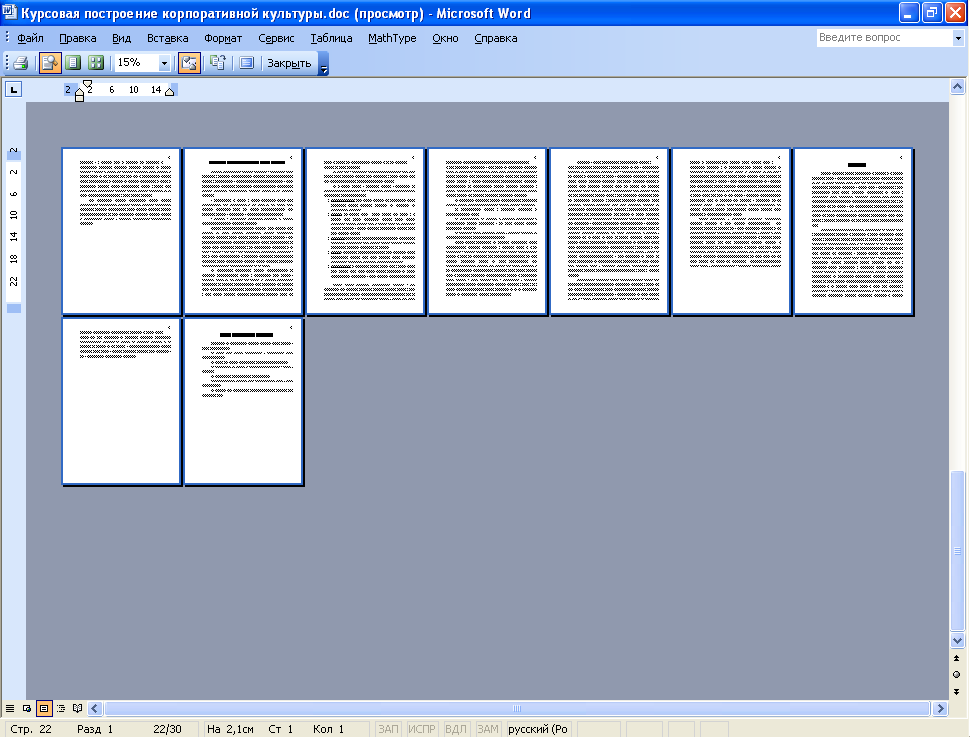Switch to Full Screen view icon
The image size is (970, 737).
(x=247, y=62)
